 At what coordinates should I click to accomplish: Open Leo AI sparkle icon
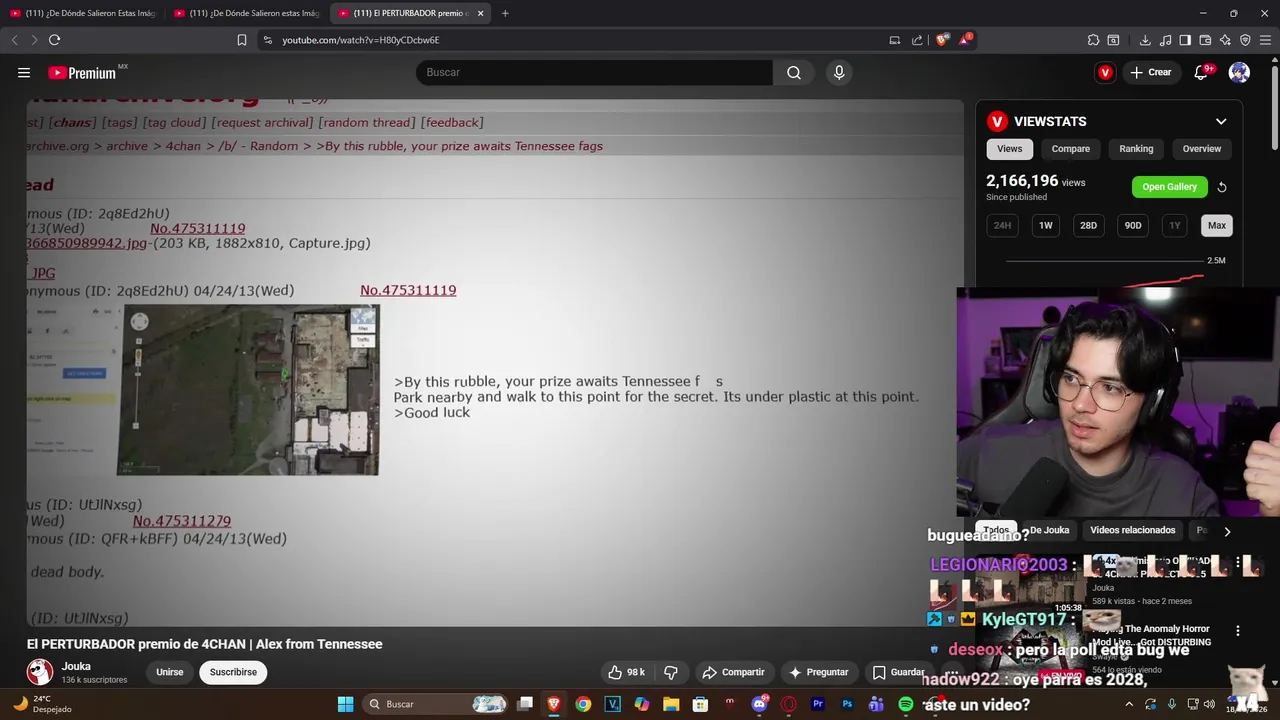(x=1225, y=40)
